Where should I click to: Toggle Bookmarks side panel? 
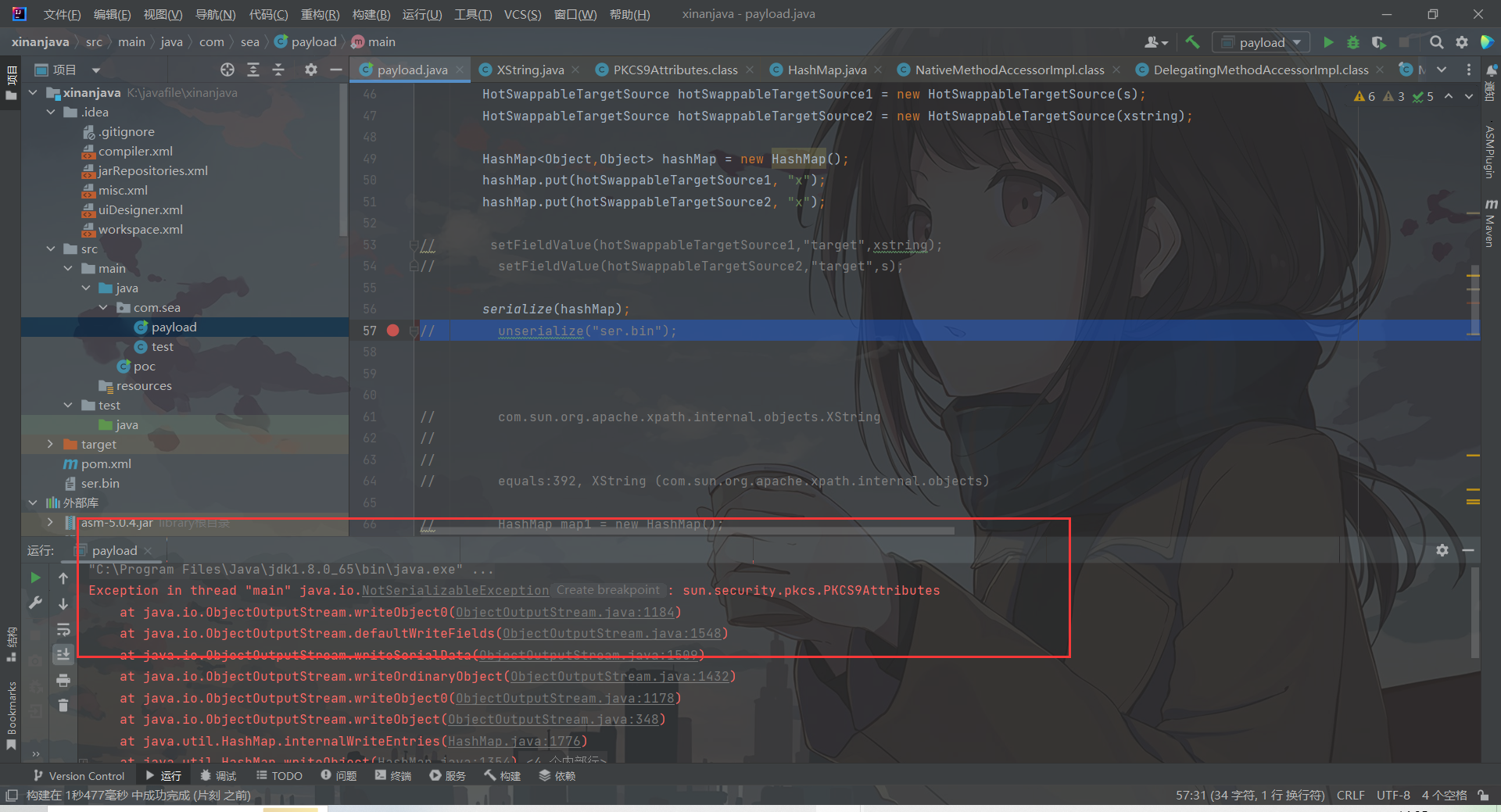click(11, 714)
